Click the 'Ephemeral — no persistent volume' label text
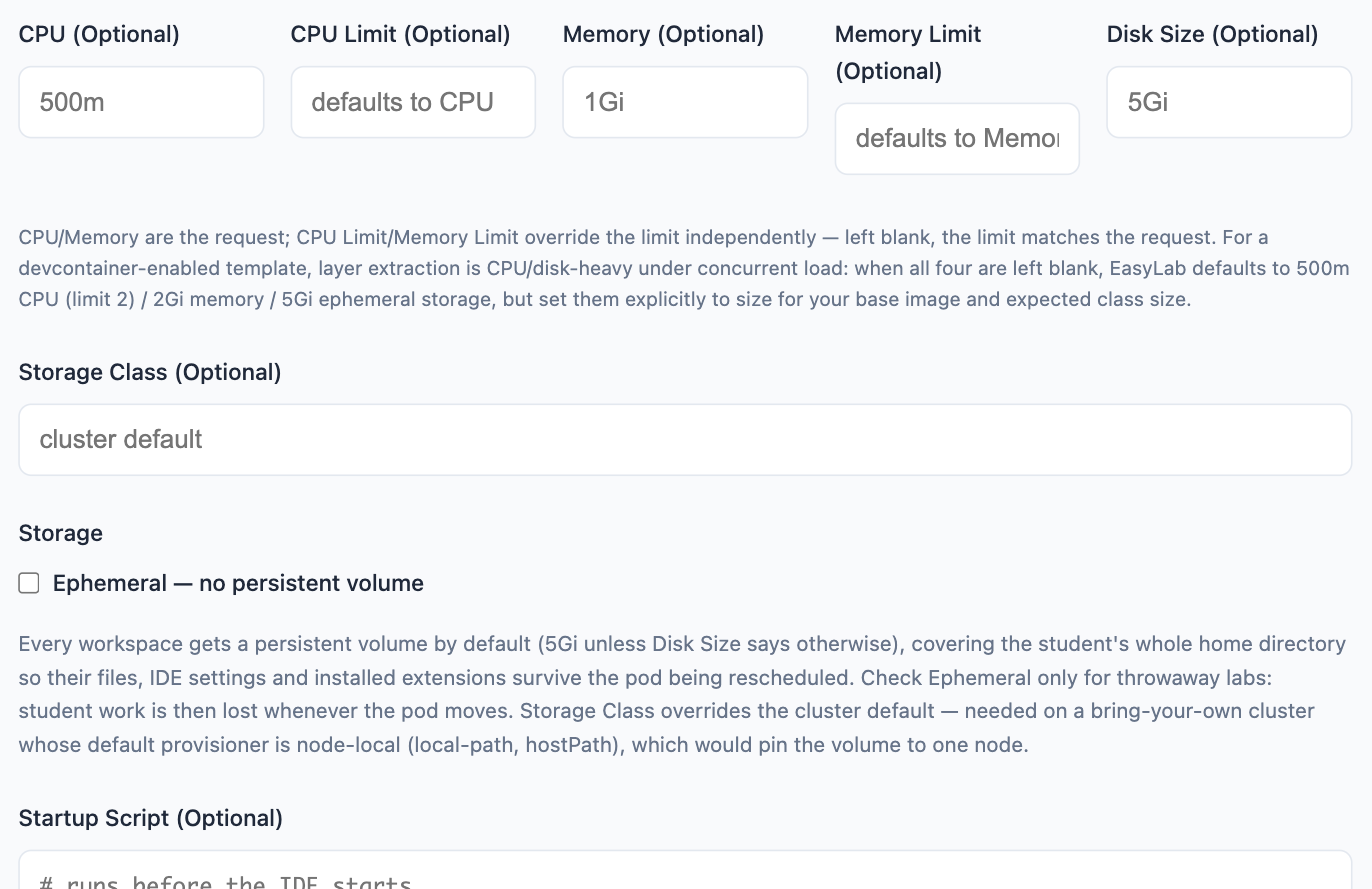 (x=238, y=583)
